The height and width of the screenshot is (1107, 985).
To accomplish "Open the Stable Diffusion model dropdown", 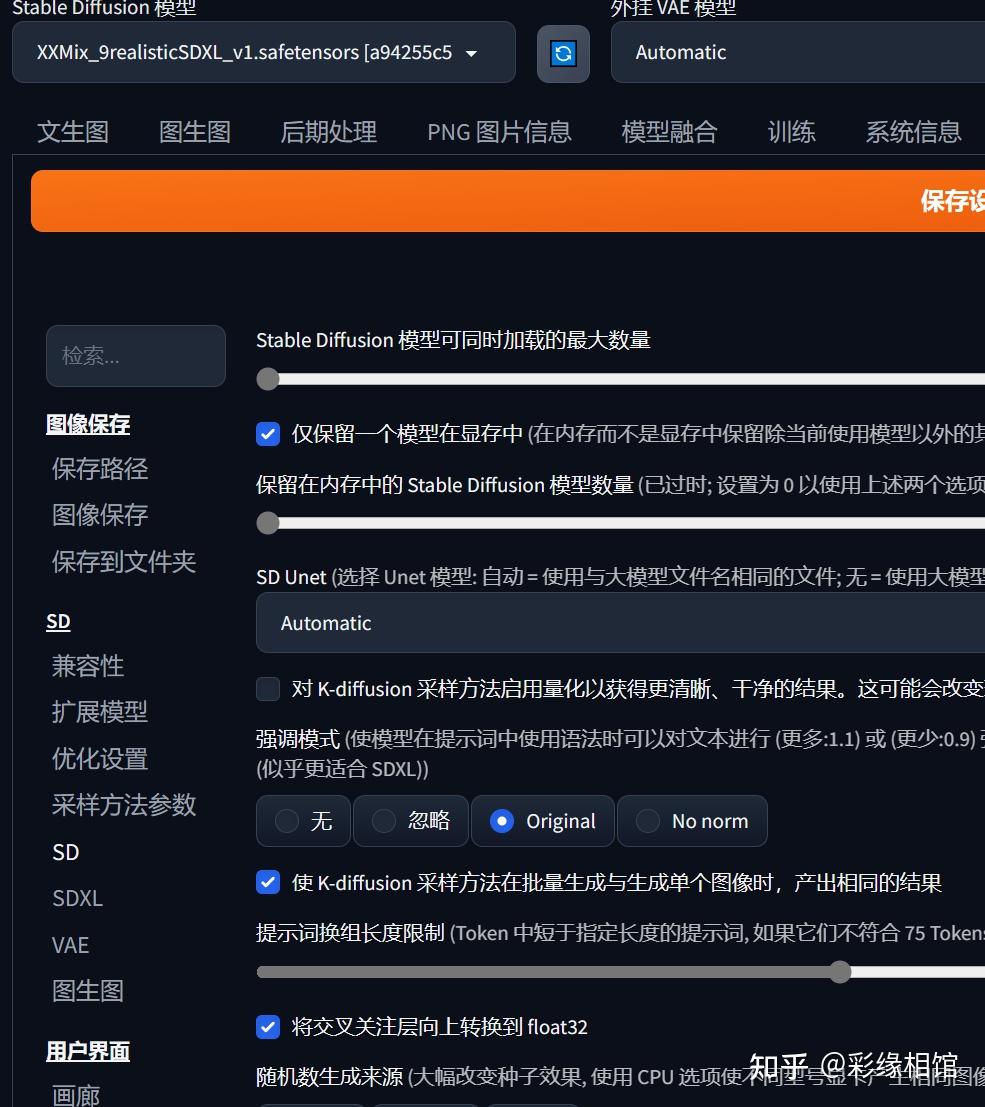I will click(264, 52).
